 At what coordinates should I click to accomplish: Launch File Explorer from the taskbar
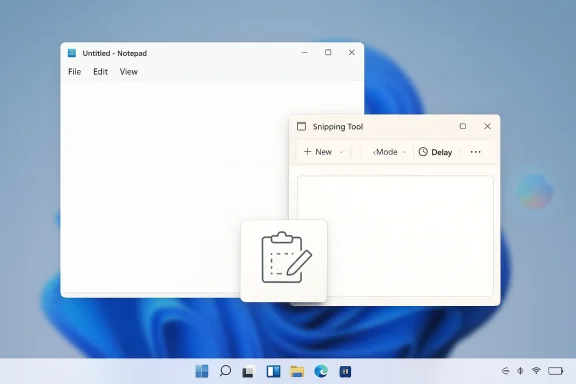point(297,371)
